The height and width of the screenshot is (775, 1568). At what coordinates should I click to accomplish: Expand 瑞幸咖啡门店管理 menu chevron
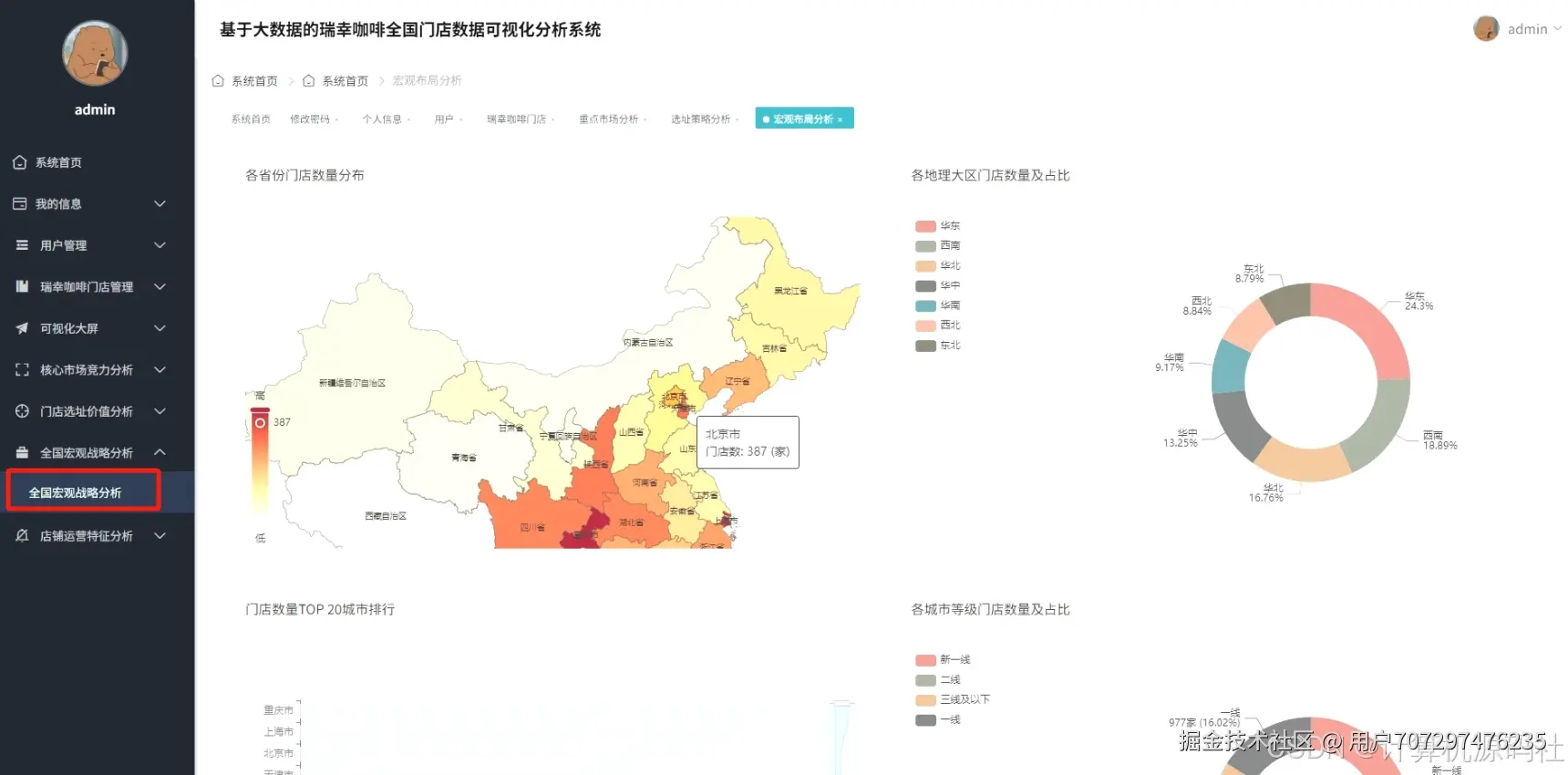[x=160, y=286]
